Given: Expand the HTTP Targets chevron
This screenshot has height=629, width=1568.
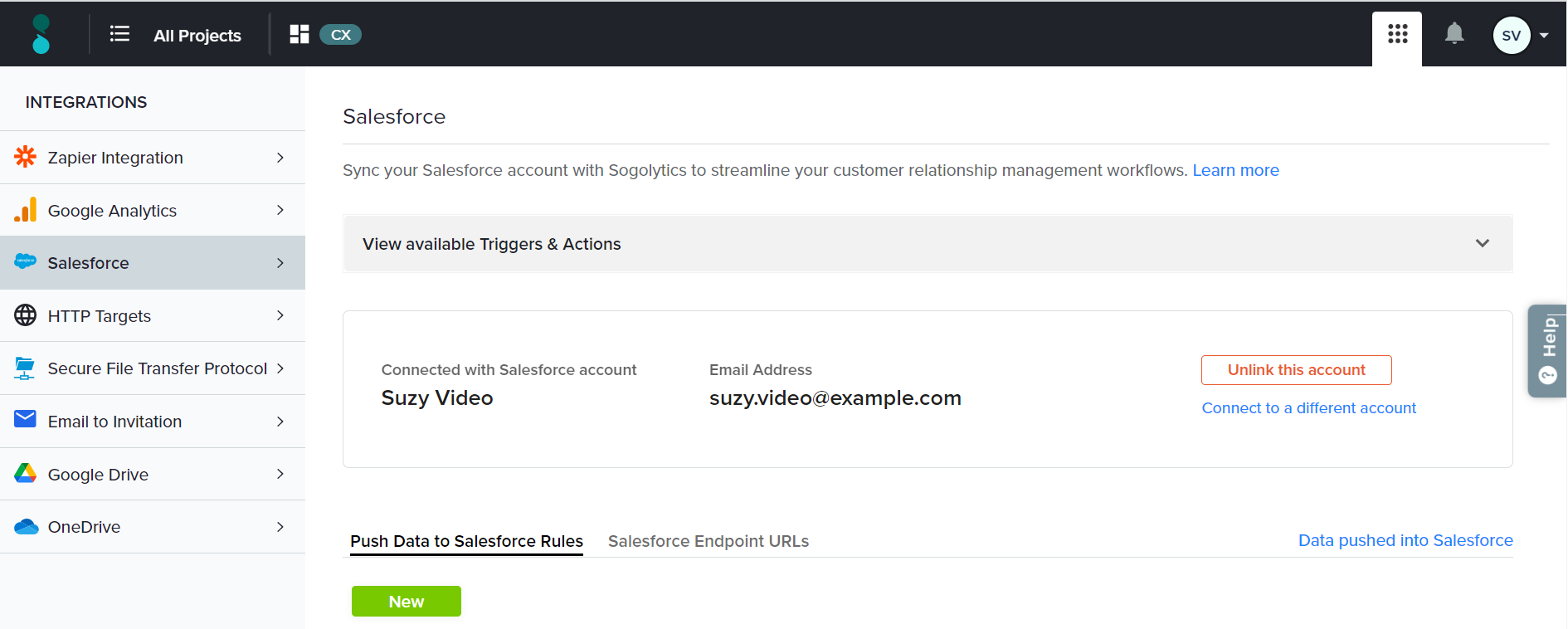Looking at the screenshot, I should coord(280,315).
